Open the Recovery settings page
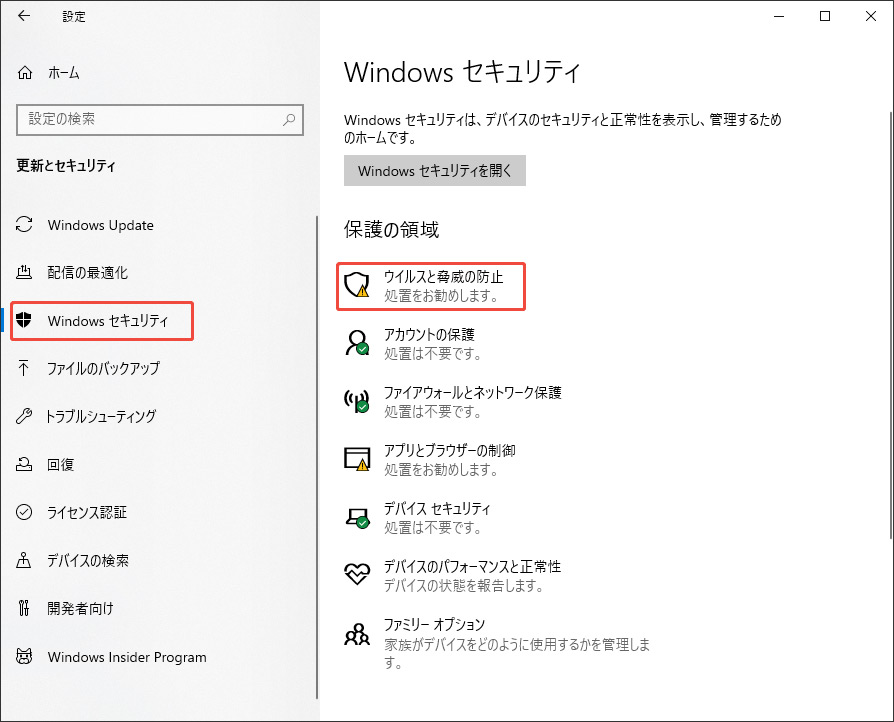The image size is (894, 722). click(24, 465)
